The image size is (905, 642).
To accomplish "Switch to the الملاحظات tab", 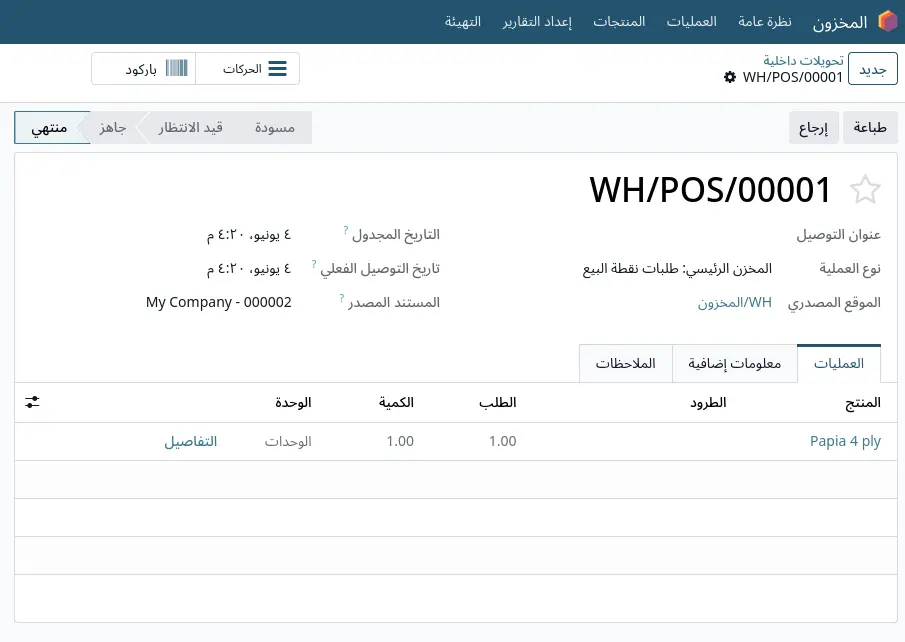I will click(x=626, y=364).
